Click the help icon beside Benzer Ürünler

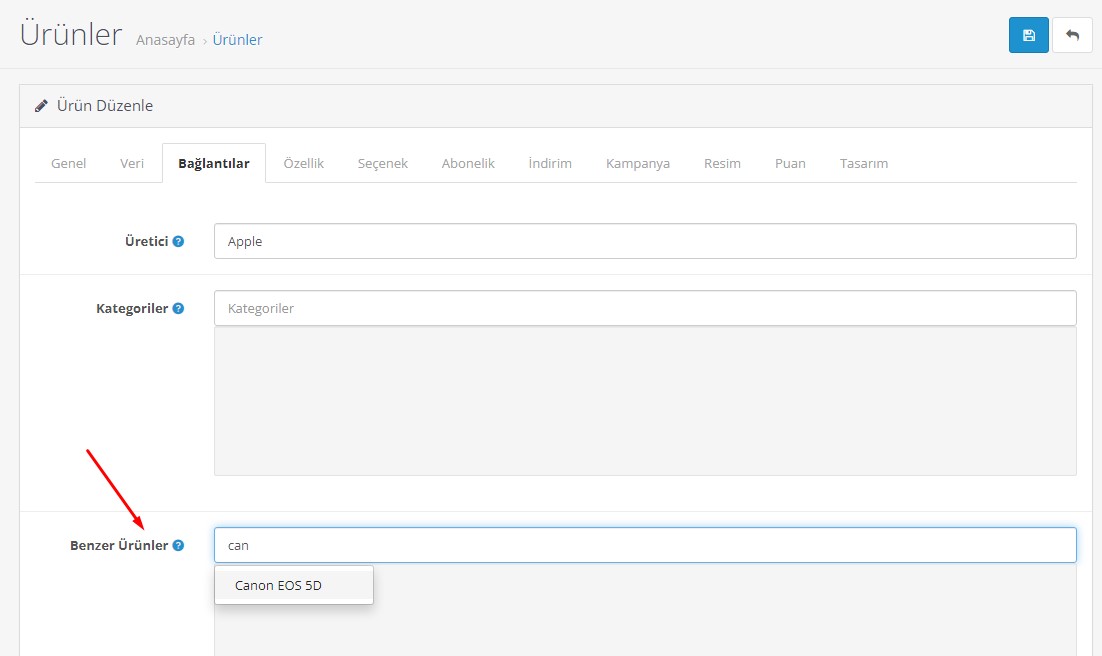pos(178,545)
